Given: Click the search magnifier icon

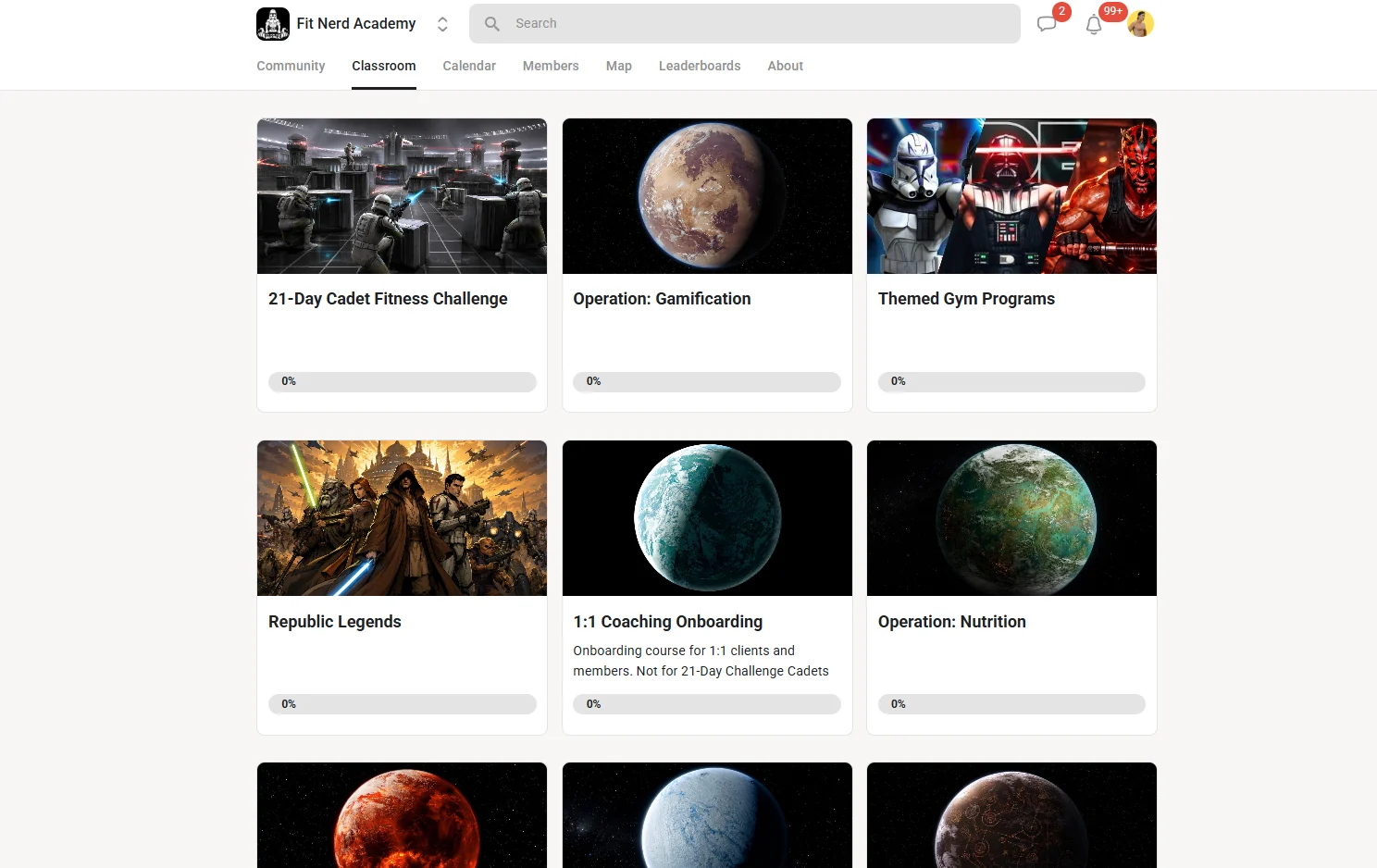Looking at the screenshot, I should point(492,24).
